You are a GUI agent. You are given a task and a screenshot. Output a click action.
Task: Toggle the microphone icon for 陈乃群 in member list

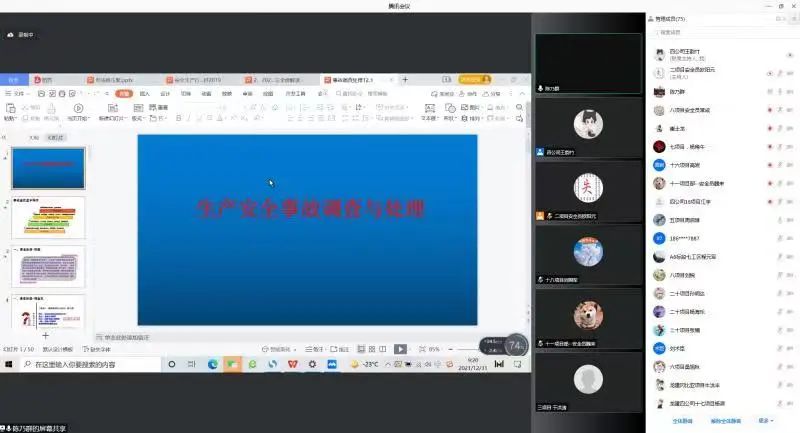(780, 91)
